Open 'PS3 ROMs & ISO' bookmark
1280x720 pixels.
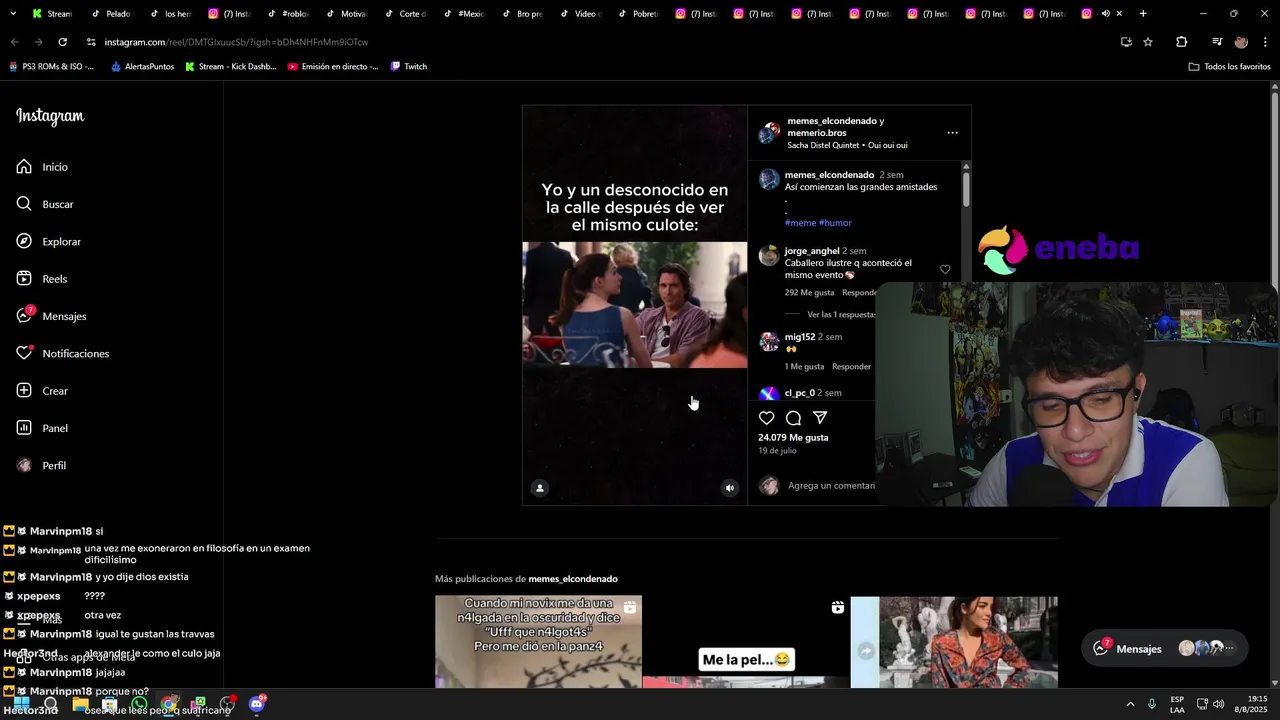[x=51, y=67]
